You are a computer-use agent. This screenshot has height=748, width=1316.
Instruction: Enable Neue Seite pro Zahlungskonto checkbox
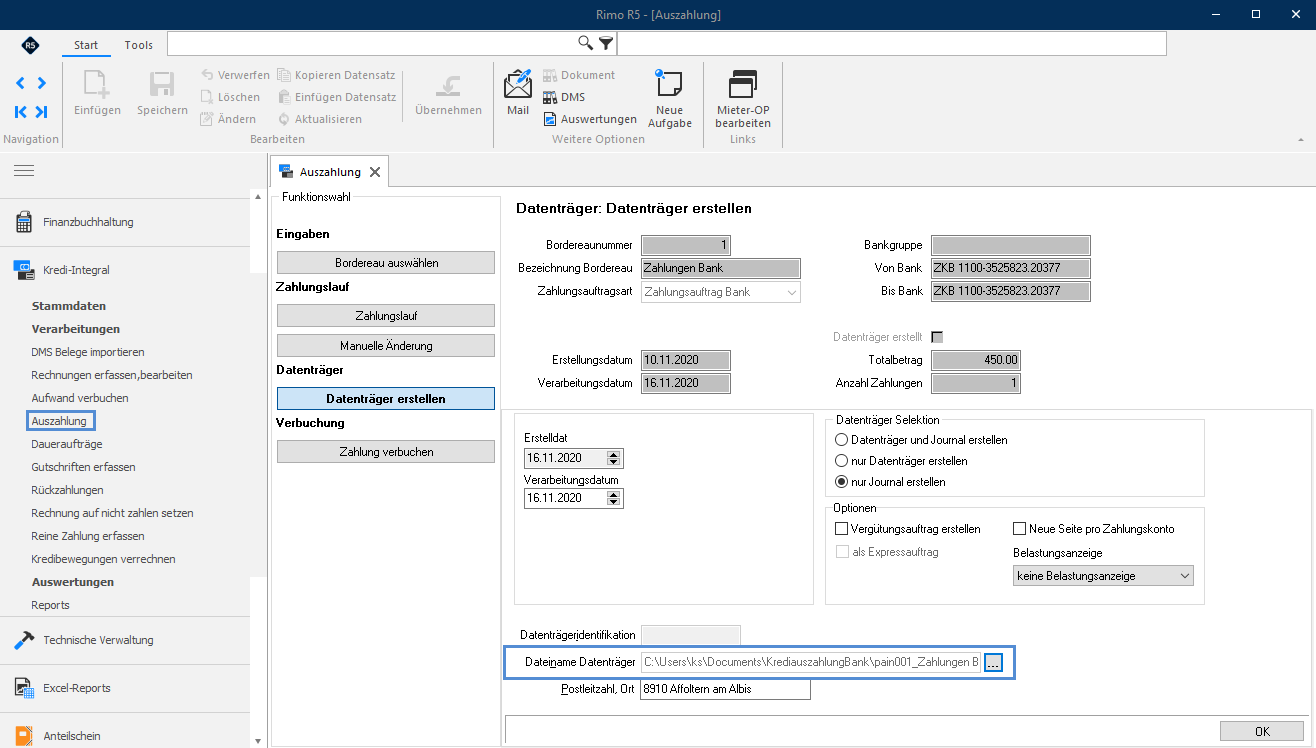(1020, 529)
